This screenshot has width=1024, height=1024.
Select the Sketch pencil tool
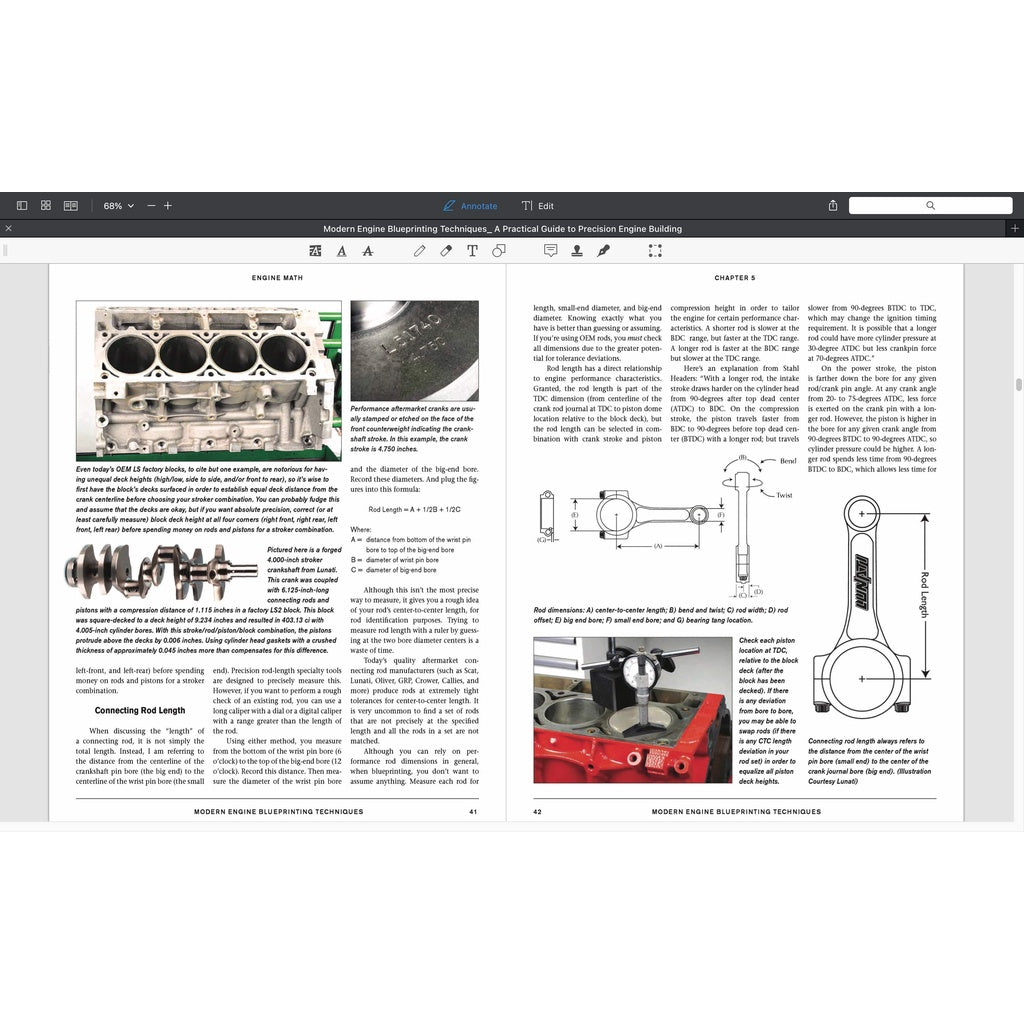[420, 251]
